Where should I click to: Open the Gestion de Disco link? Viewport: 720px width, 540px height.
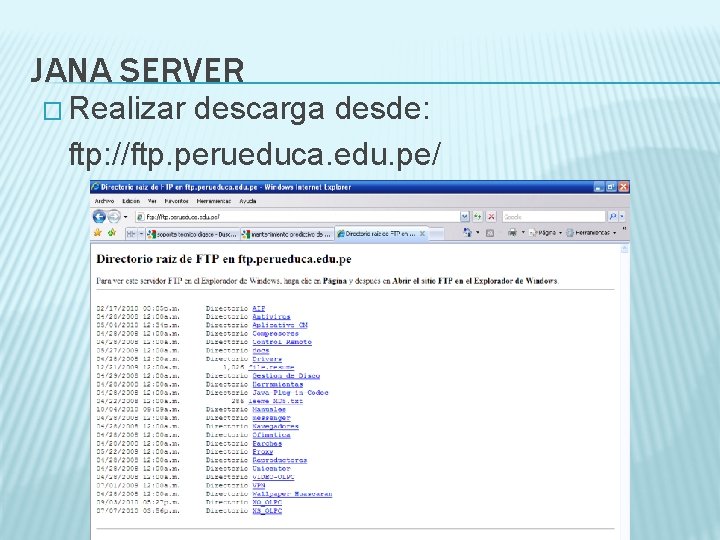[286, 376]
